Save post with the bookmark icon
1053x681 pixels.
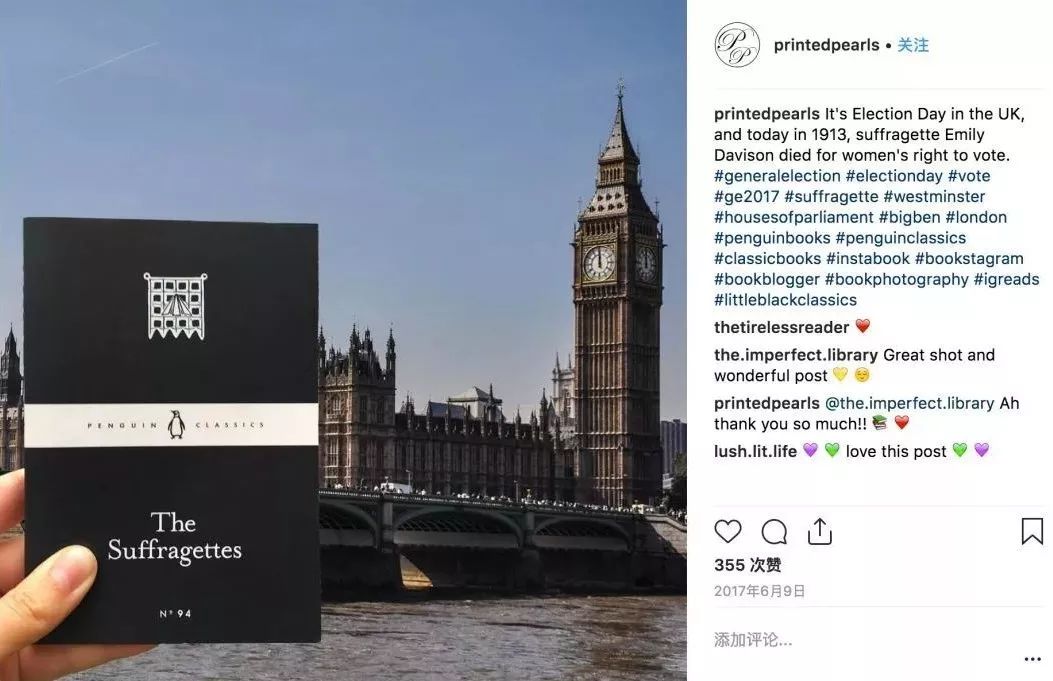pos(1032,531)
